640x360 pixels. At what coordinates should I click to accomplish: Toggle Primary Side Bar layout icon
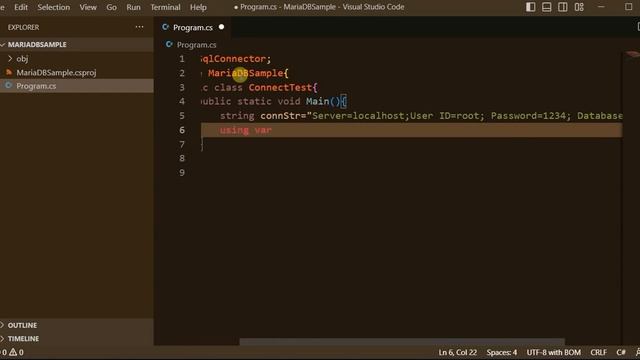(530, 7)
